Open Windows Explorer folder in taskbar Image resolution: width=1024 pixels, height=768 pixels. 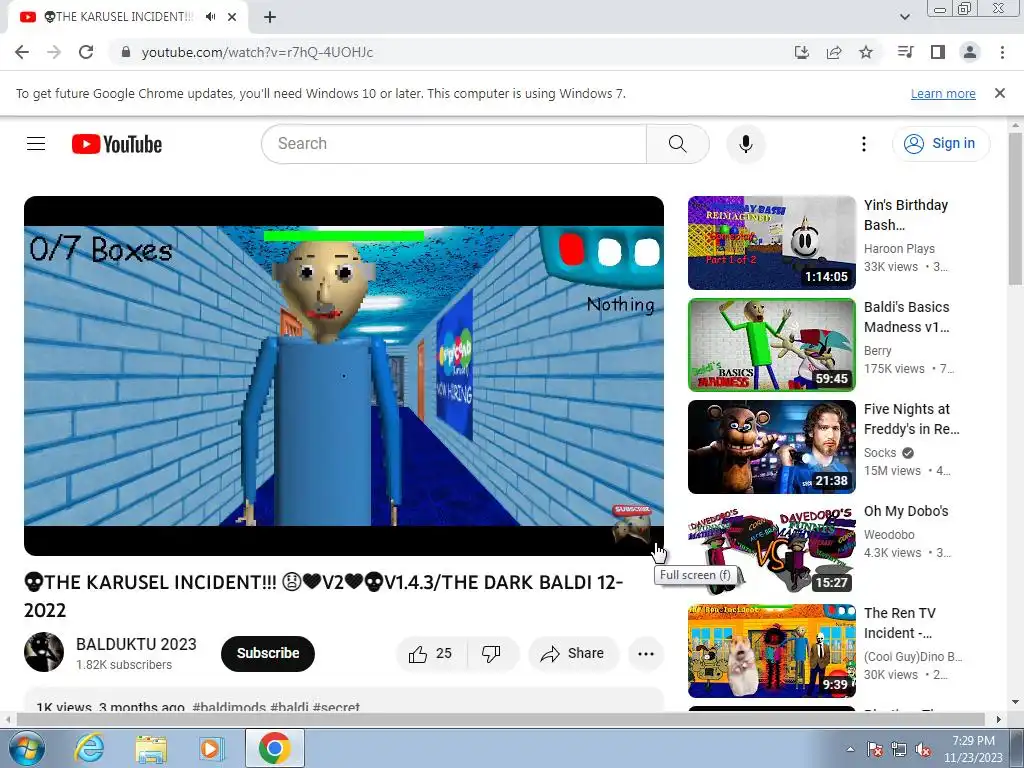[x=151, y=748]
